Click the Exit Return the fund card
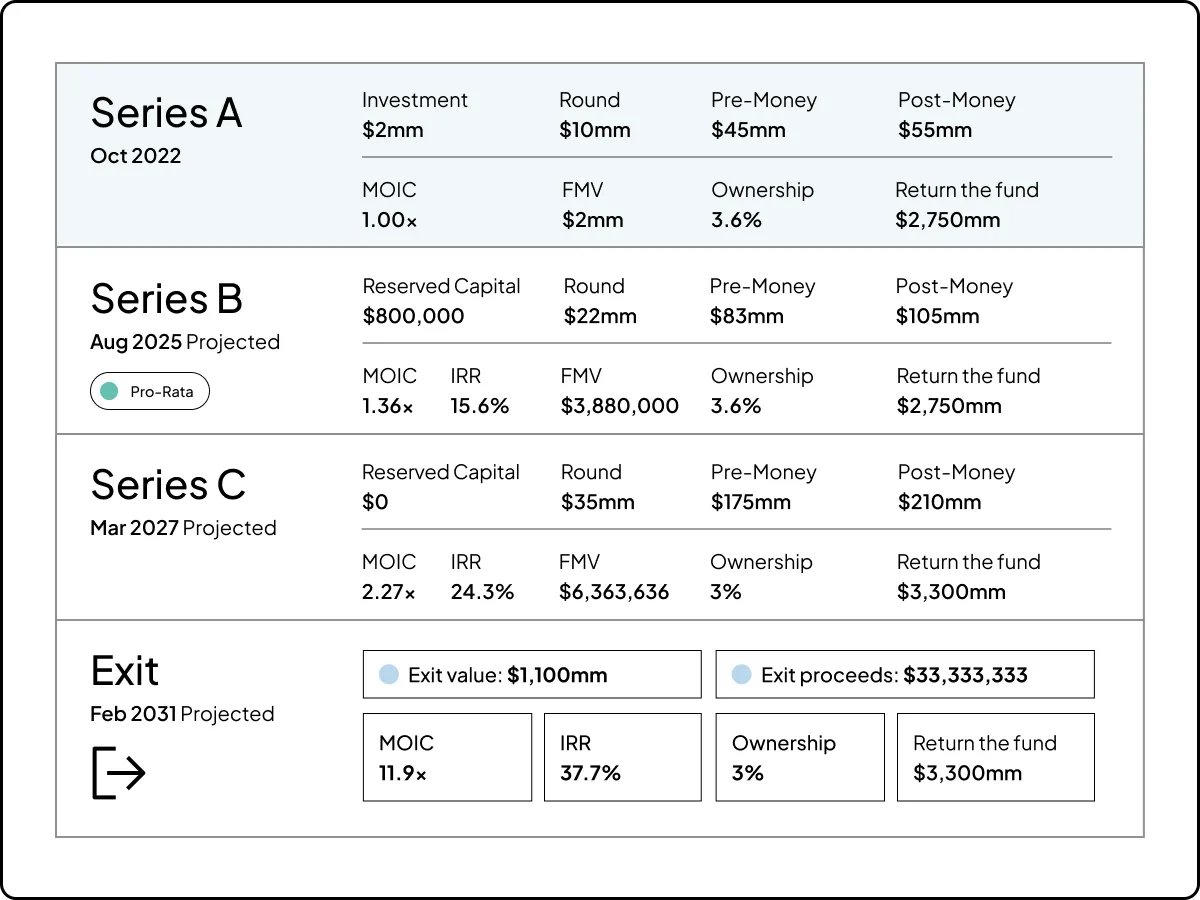1200x900 pixels. pos(995,757)
